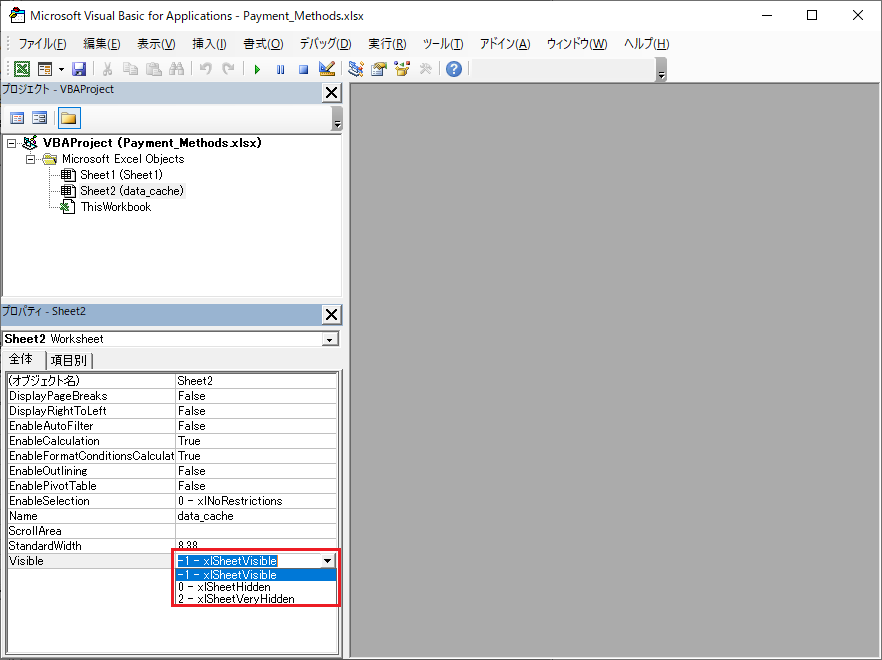Image resolution: width=882 pixels, height=660 pixels.
Task: Choose 2 - xlSheetVeryHidden from the list
Action: tap(256, 599)
